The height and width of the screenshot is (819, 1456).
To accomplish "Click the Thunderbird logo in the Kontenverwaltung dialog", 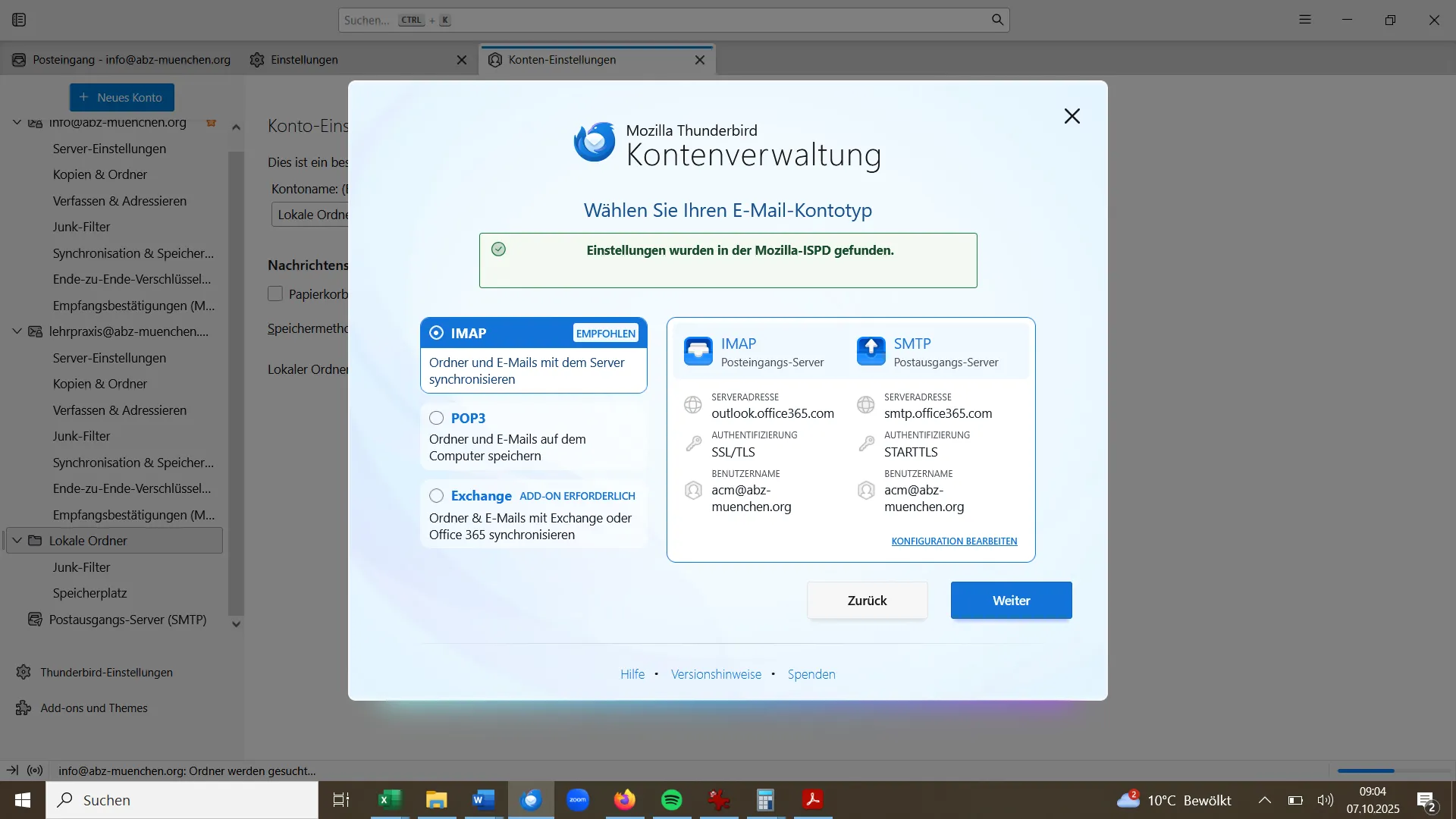I will click(595, 143).
